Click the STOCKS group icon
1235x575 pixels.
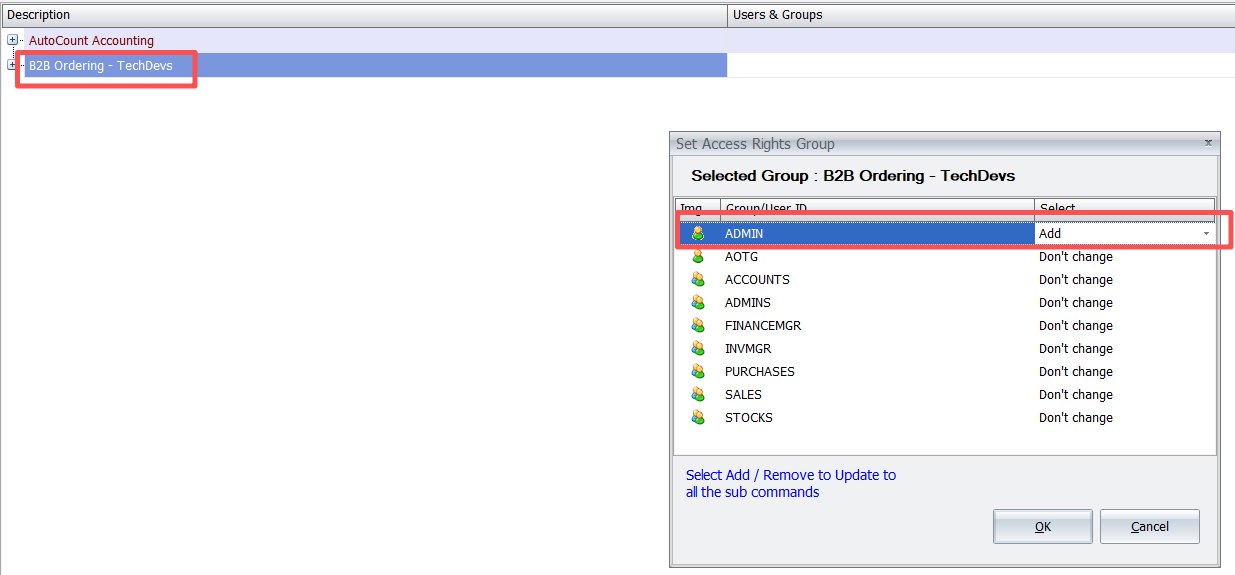tap(698, 417)
